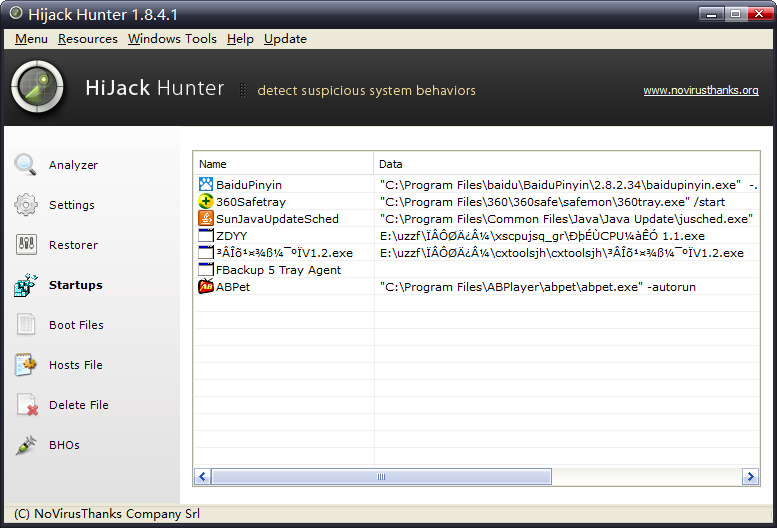Open the BHOs plug icon

(x=26, y=445)
